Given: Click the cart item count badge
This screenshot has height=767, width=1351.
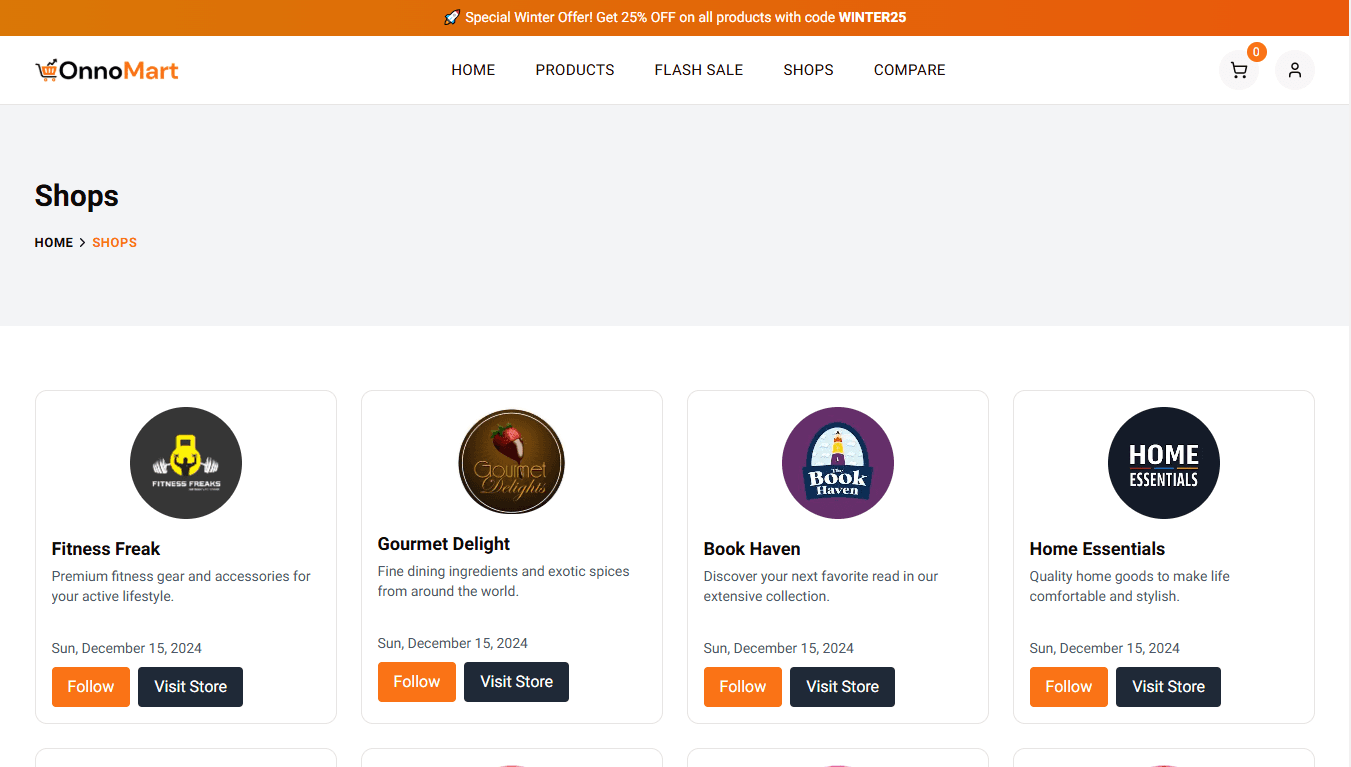Looking at the screenshot, I should point(1256,52).
